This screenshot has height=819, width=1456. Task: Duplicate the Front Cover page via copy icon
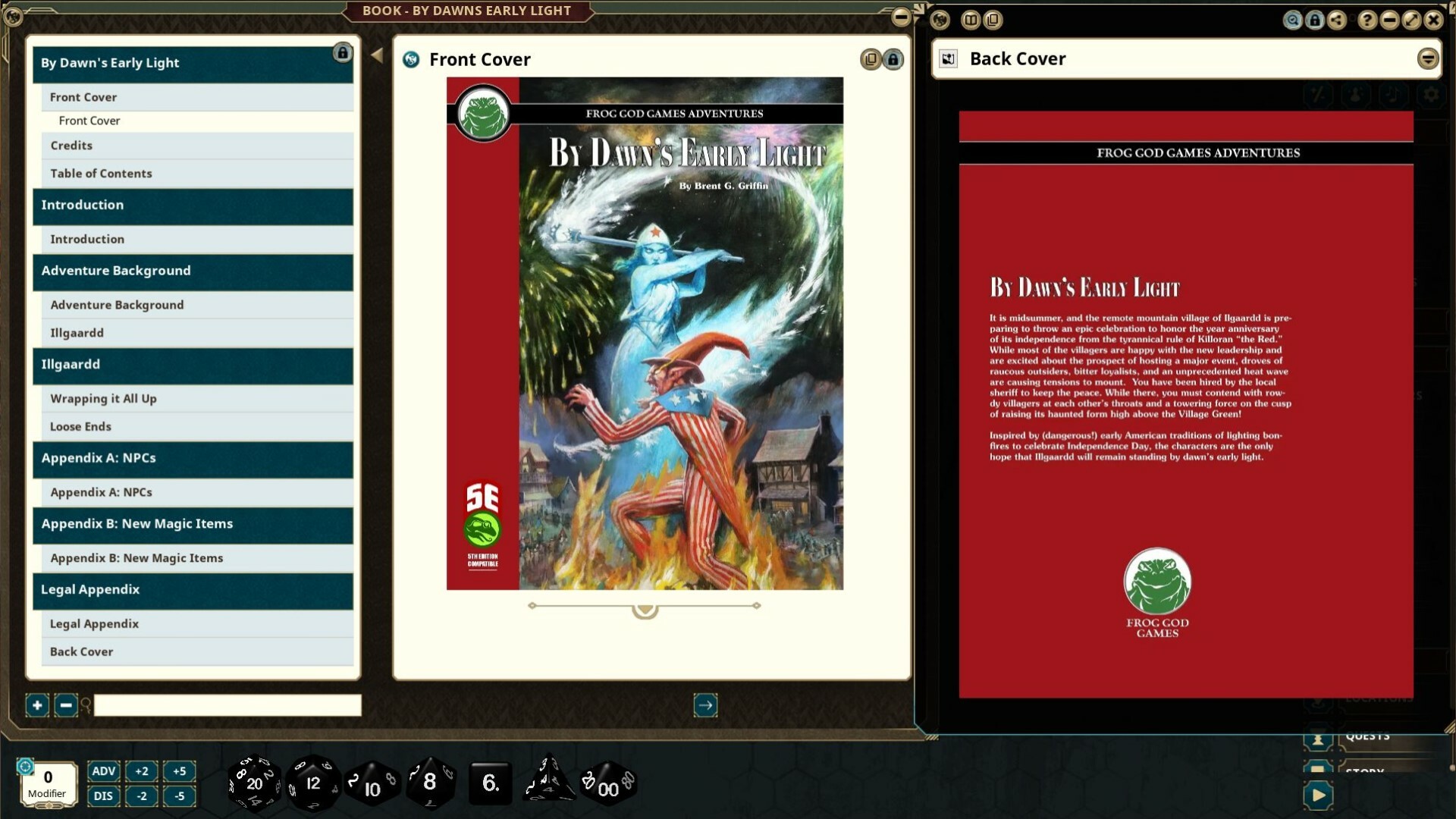coord(871,59)
